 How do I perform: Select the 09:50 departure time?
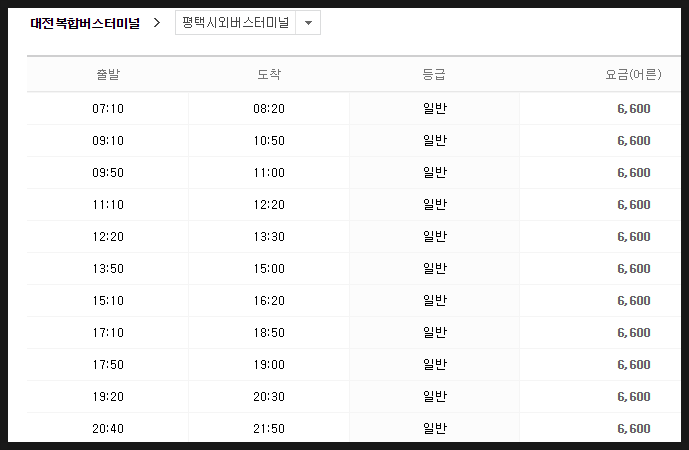point(108,173)
